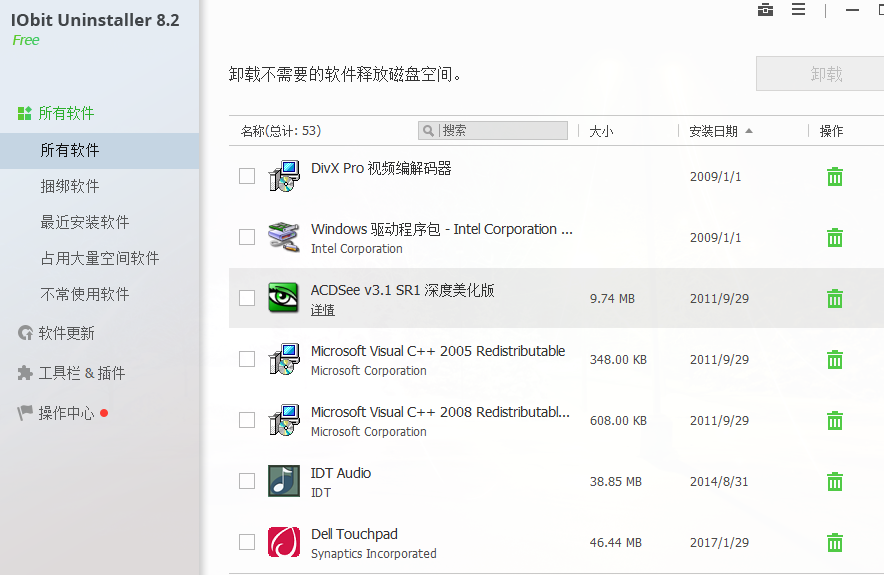884x575 pixels.
Task: Click the trash icon for Dell Touchpad
Action: pyautogui.click(x=834, y=543)
